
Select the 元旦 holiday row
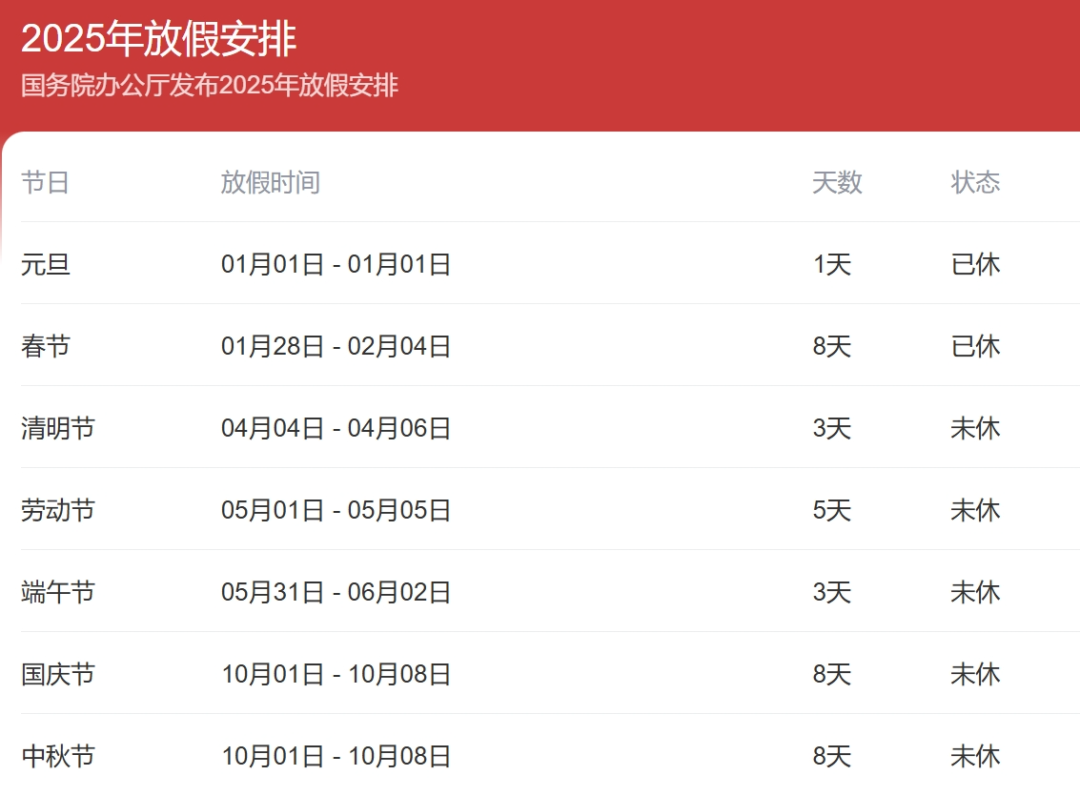46,264
